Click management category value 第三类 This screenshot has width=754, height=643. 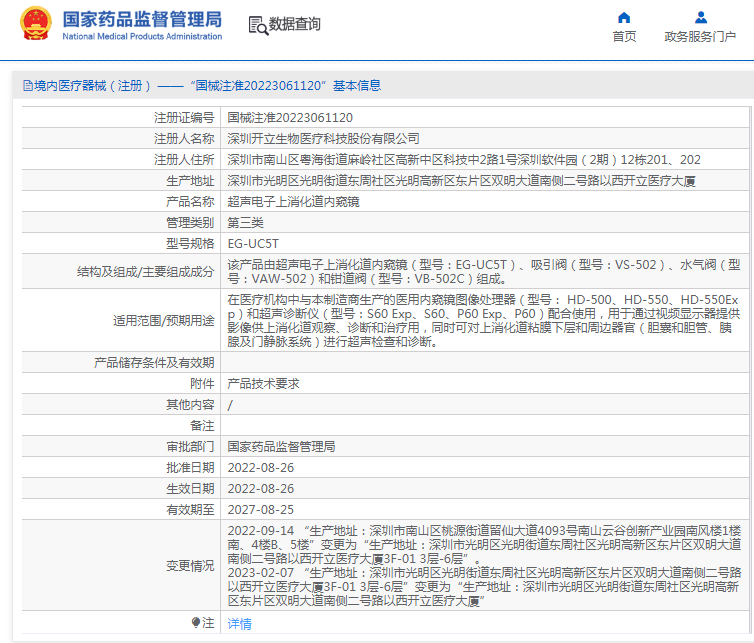(245, 223)
